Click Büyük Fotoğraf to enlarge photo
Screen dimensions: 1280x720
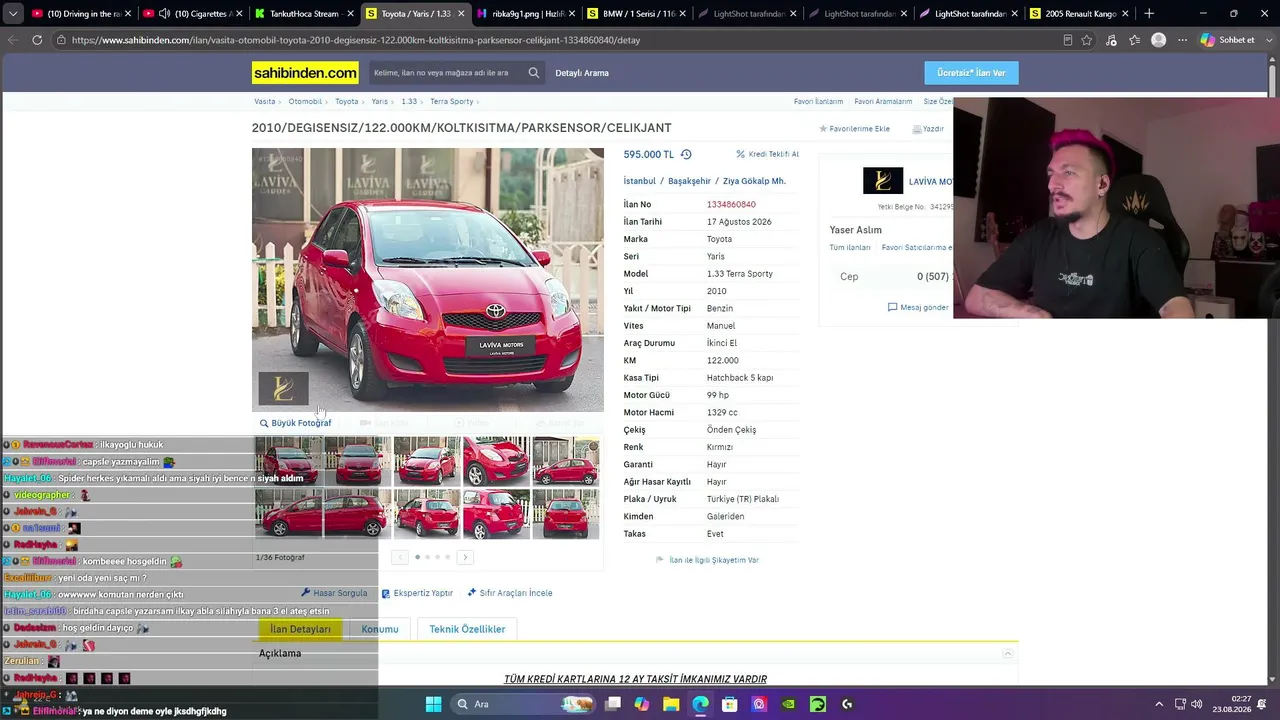click(296, 423)
